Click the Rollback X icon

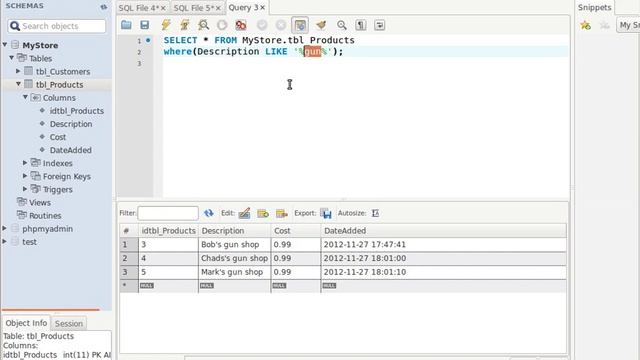pos(281,25)
